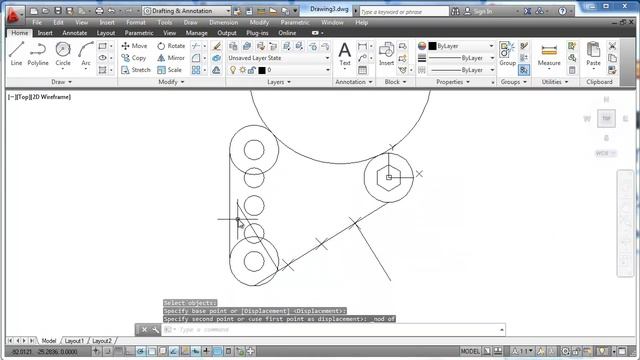Click the Save icon in quick access toolbar
Screen dimensions: 640x360
(58, 11)
